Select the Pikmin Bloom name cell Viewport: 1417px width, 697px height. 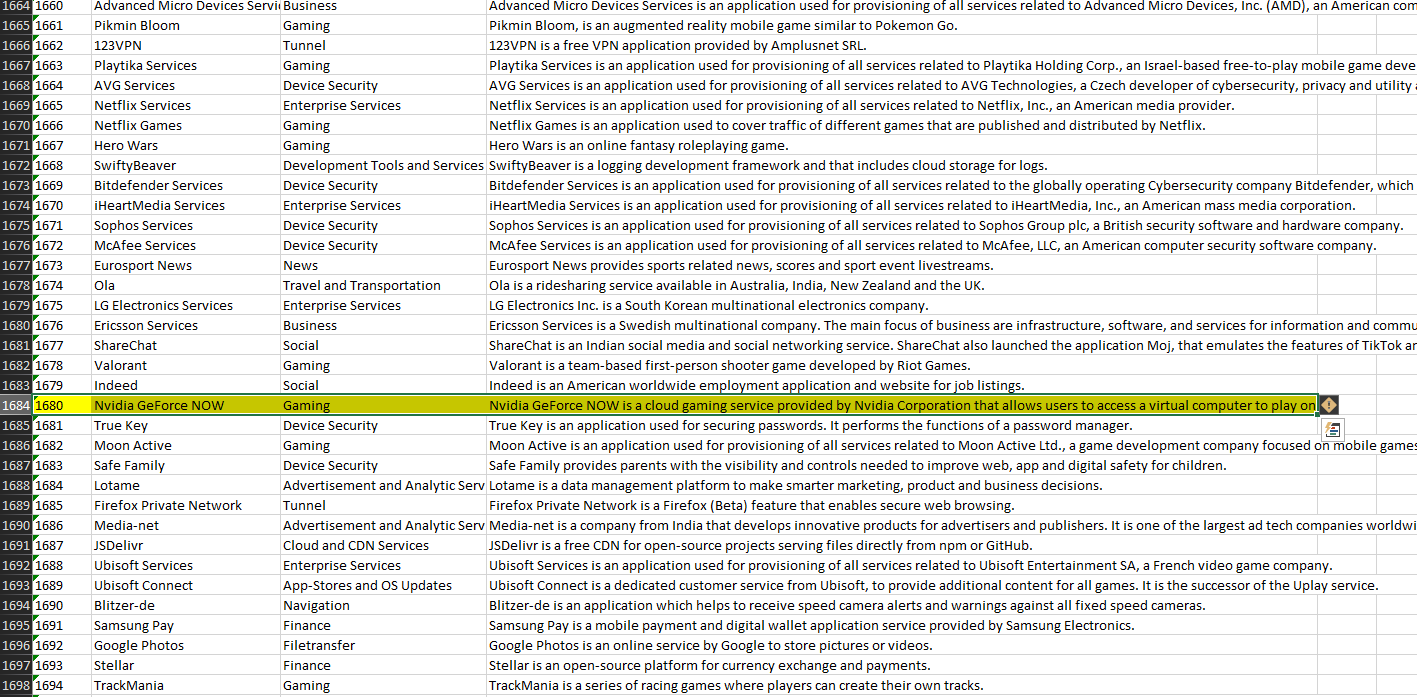click(186, 25)
